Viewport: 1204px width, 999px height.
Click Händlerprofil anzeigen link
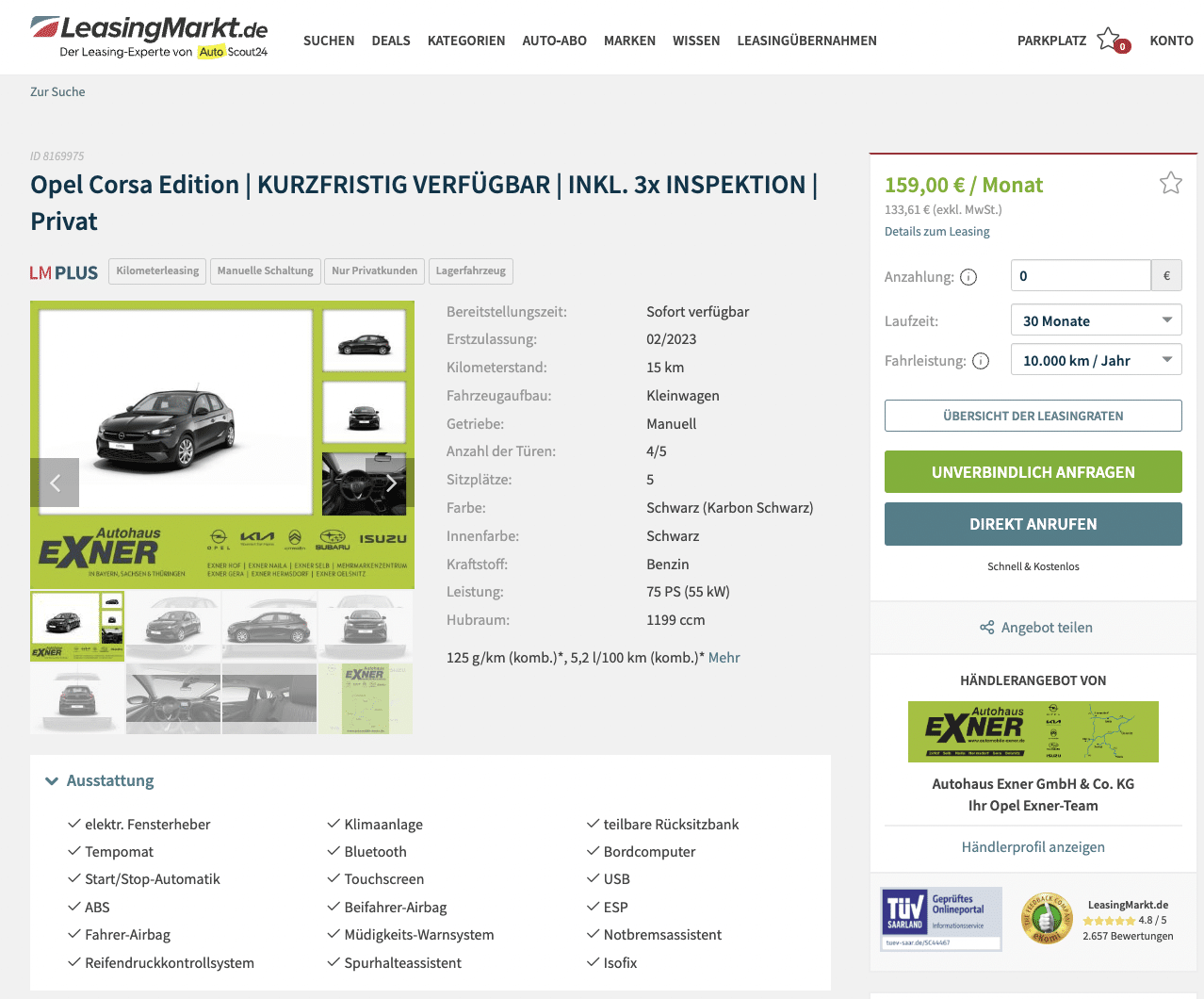click(1033, 847)
